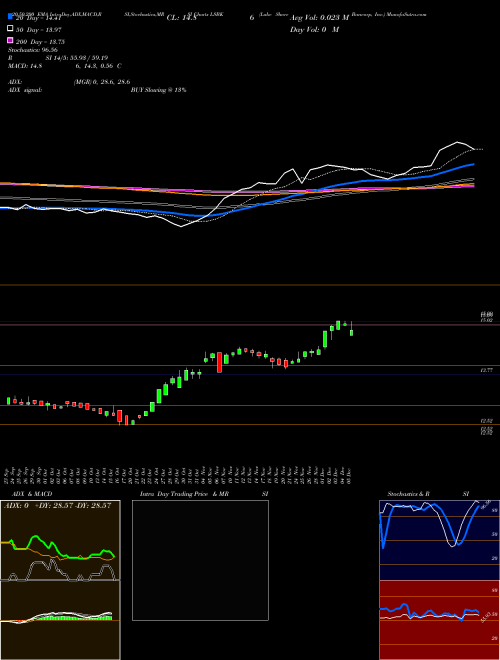
Task: Click the 'Stochastics: 96.56' readout
Action: tap(32, 50)
